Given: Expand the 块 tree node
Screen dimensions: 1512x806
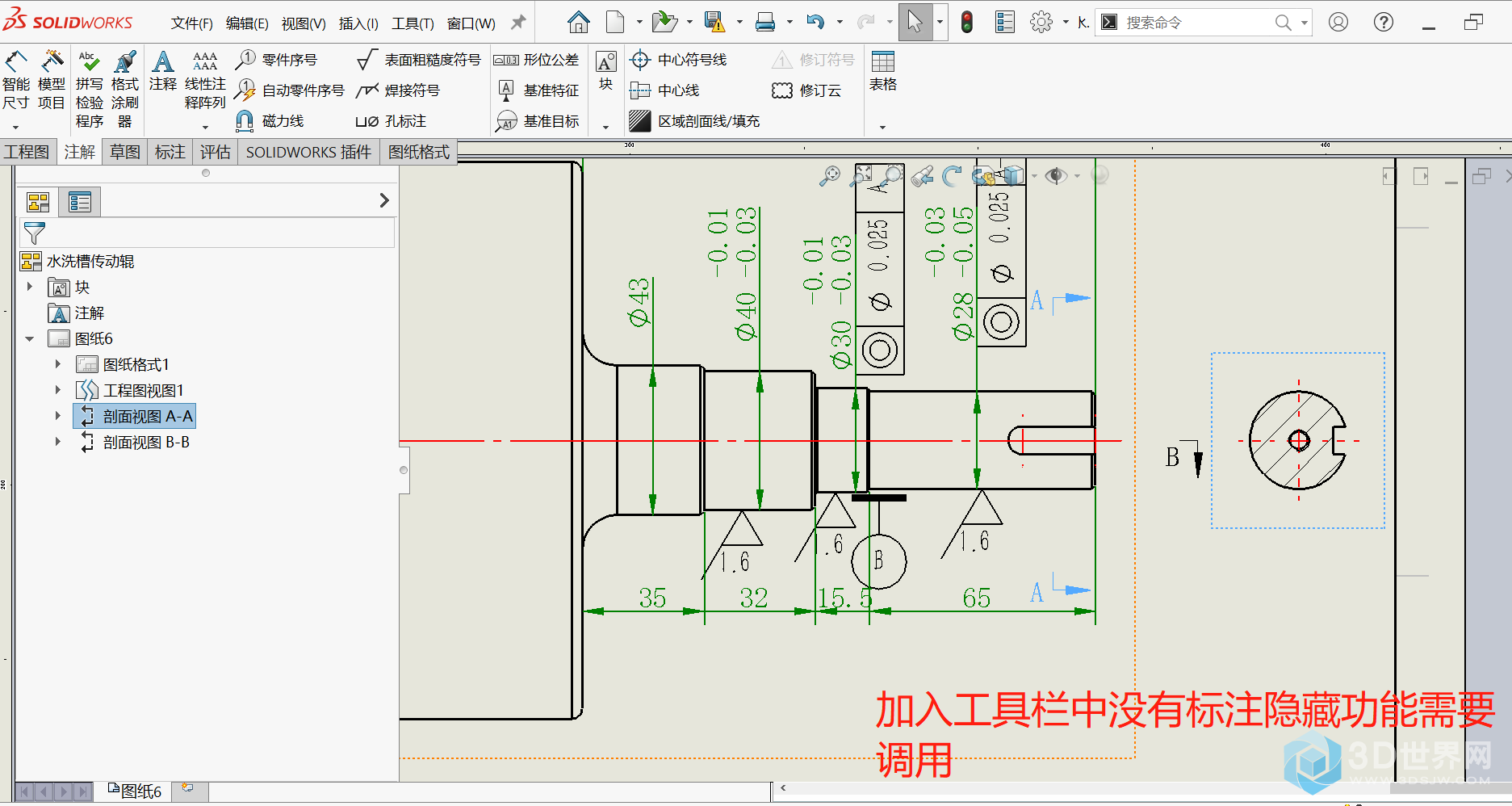Looking at the screenshot, I should pos(30,287).
